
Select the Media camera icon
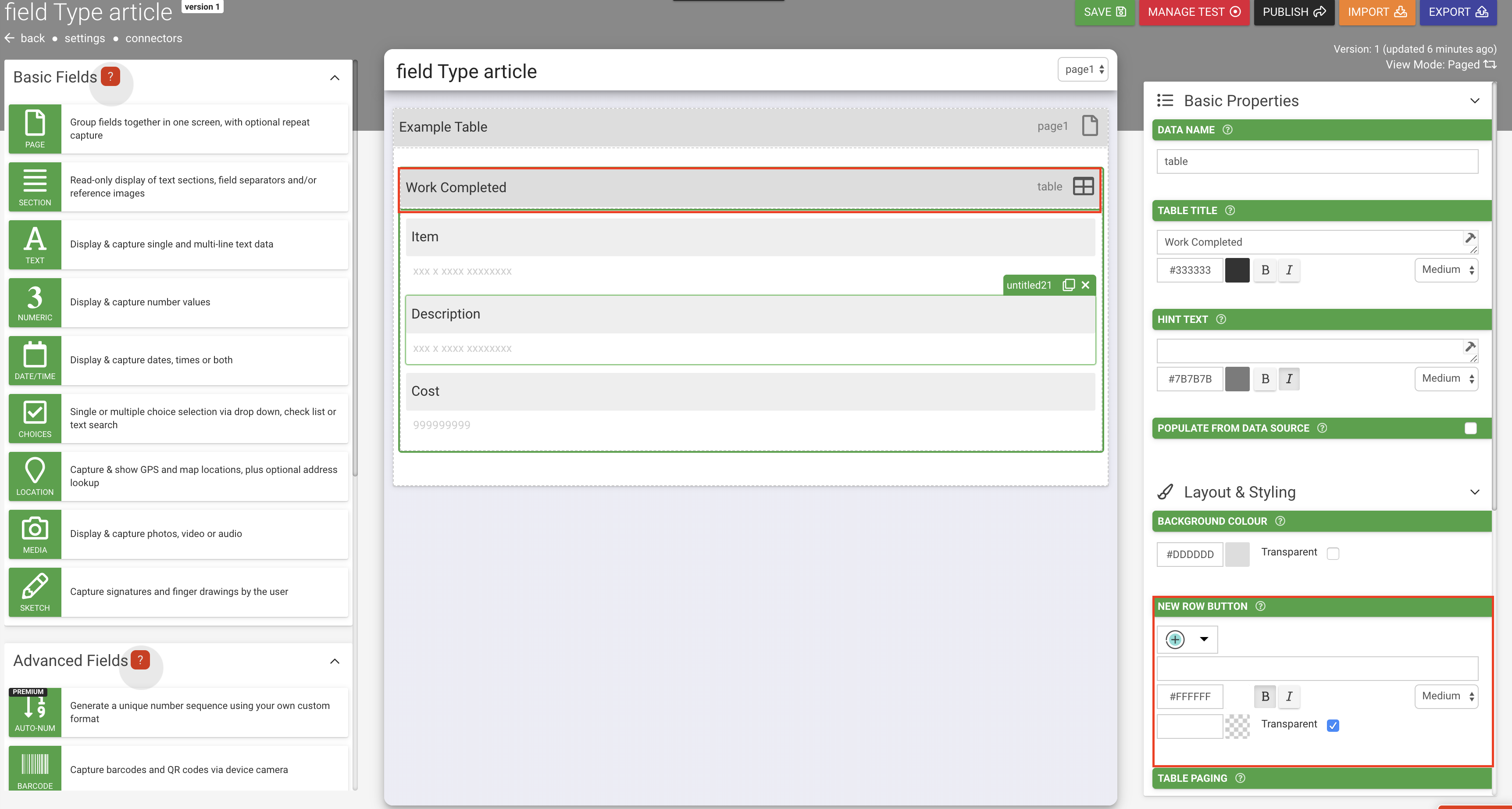pos(35,533)
